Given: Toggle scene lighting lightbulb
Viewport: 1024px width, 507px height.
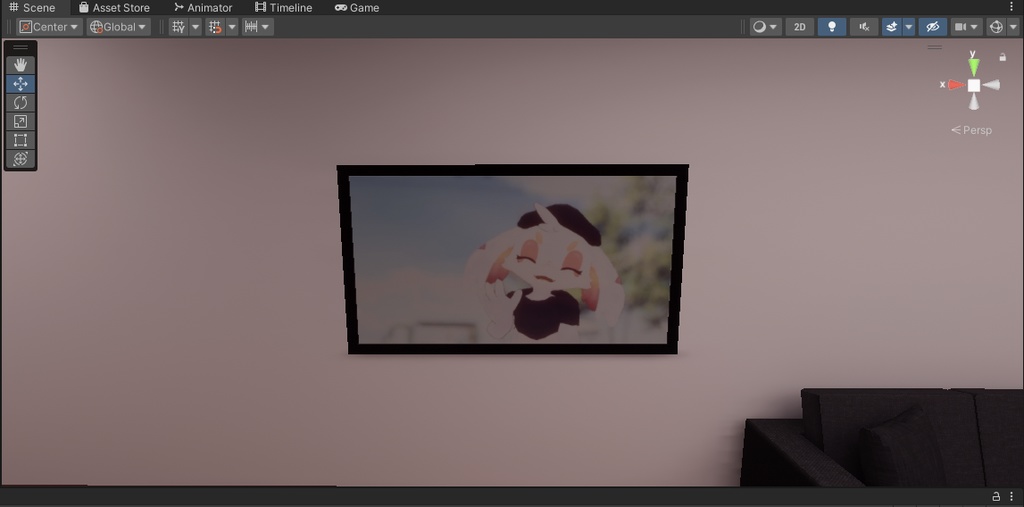Looking at the screenshot, I should (831, 27).
